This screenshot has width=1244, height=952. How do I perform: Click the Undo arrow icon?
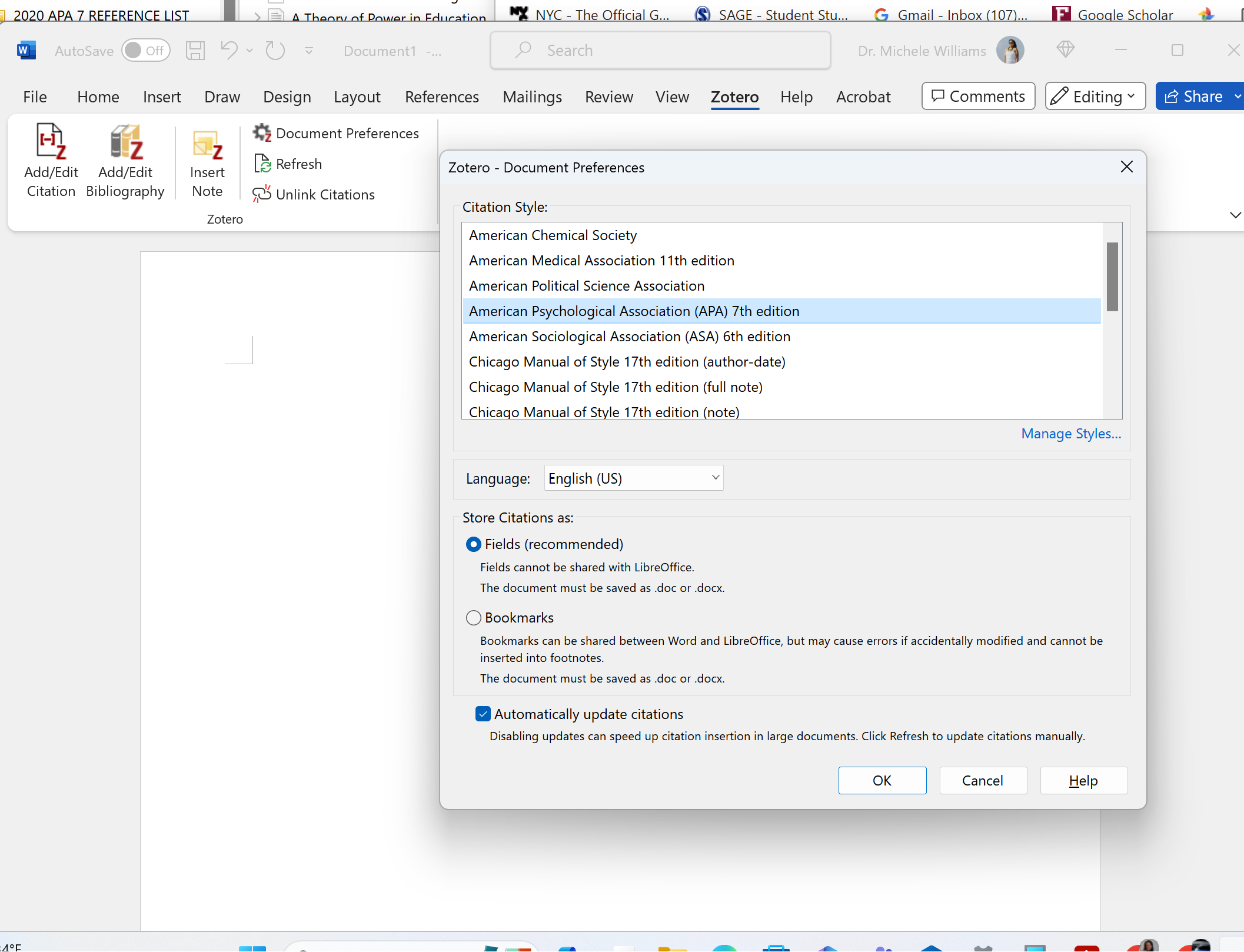[229, 51]
